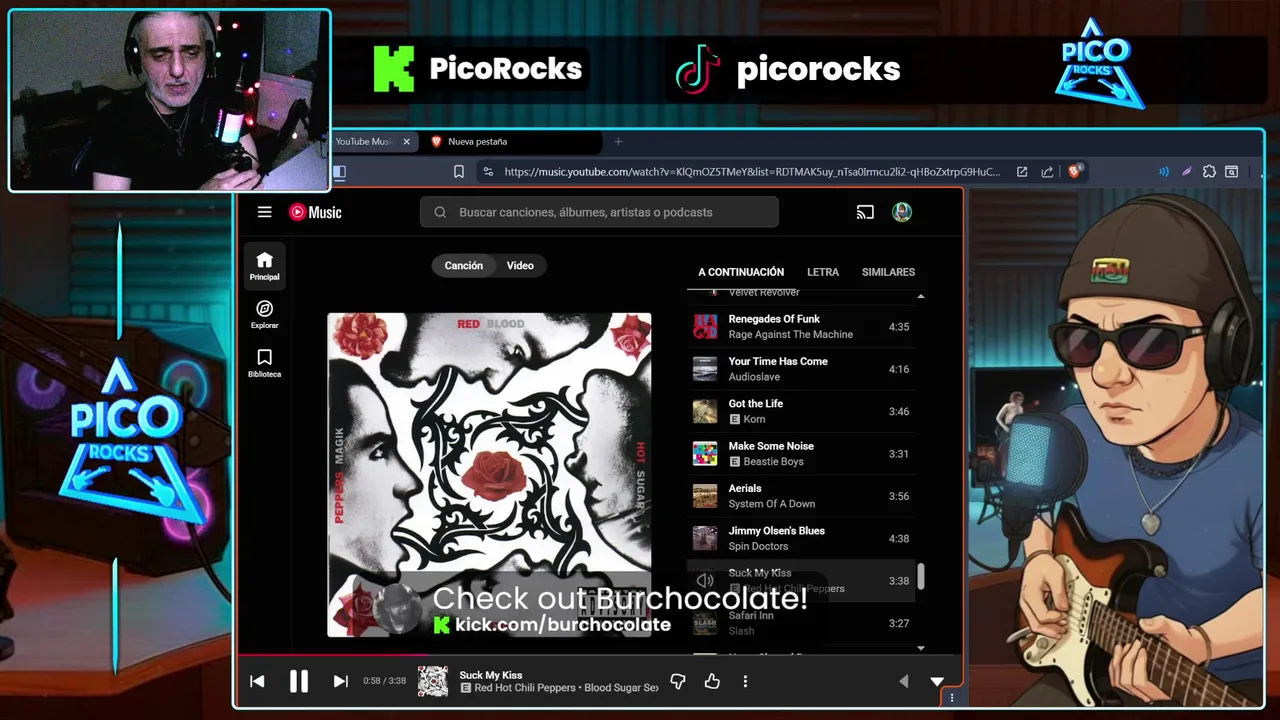Viewport: 1280px width, 720px height.
Task: Open the YouTube Music hamburger menu
Action: (264, 212)
